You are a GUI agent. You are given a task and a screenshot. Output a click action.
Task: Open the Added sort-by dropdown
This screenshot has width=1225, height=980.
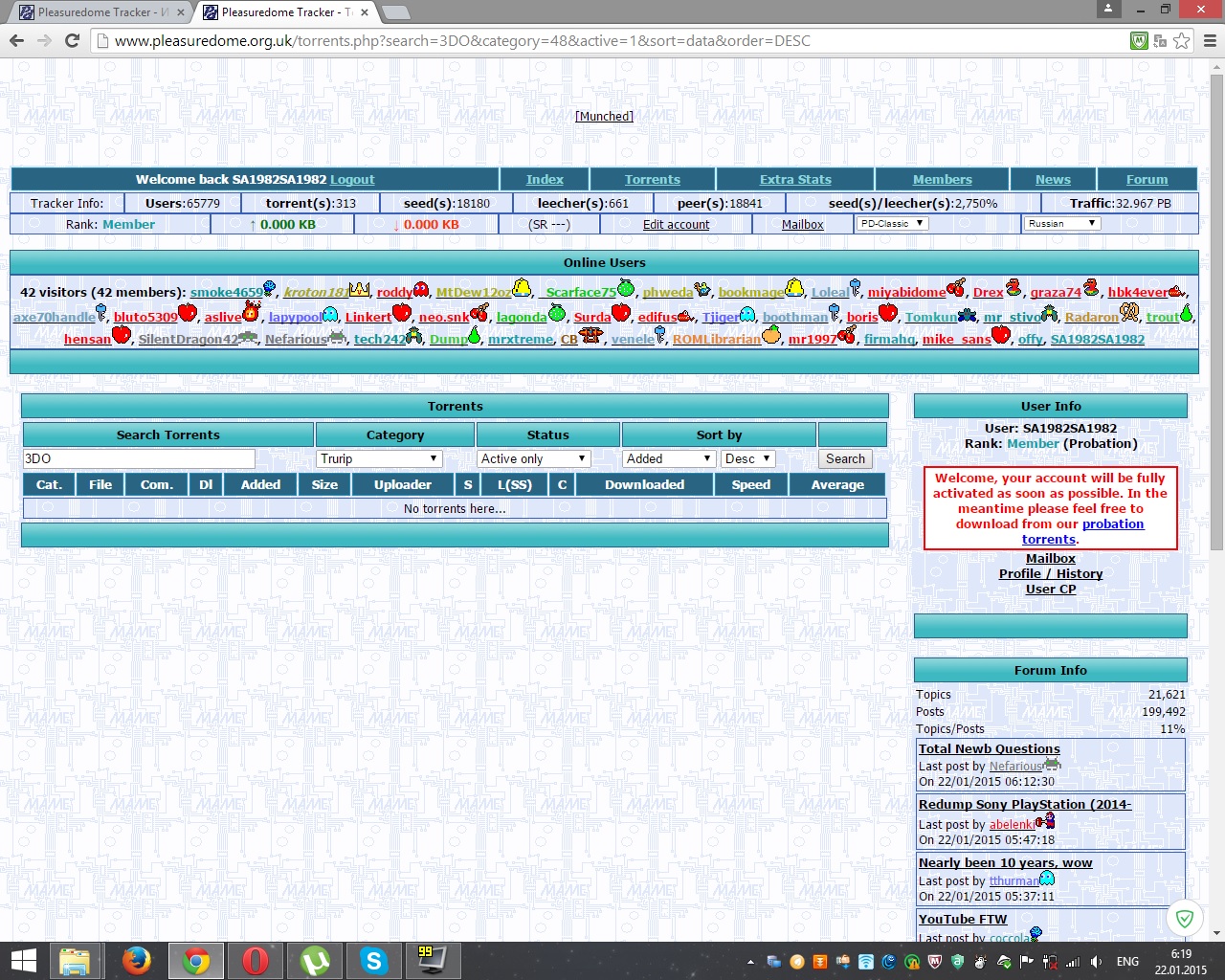(x=668, y=458)
